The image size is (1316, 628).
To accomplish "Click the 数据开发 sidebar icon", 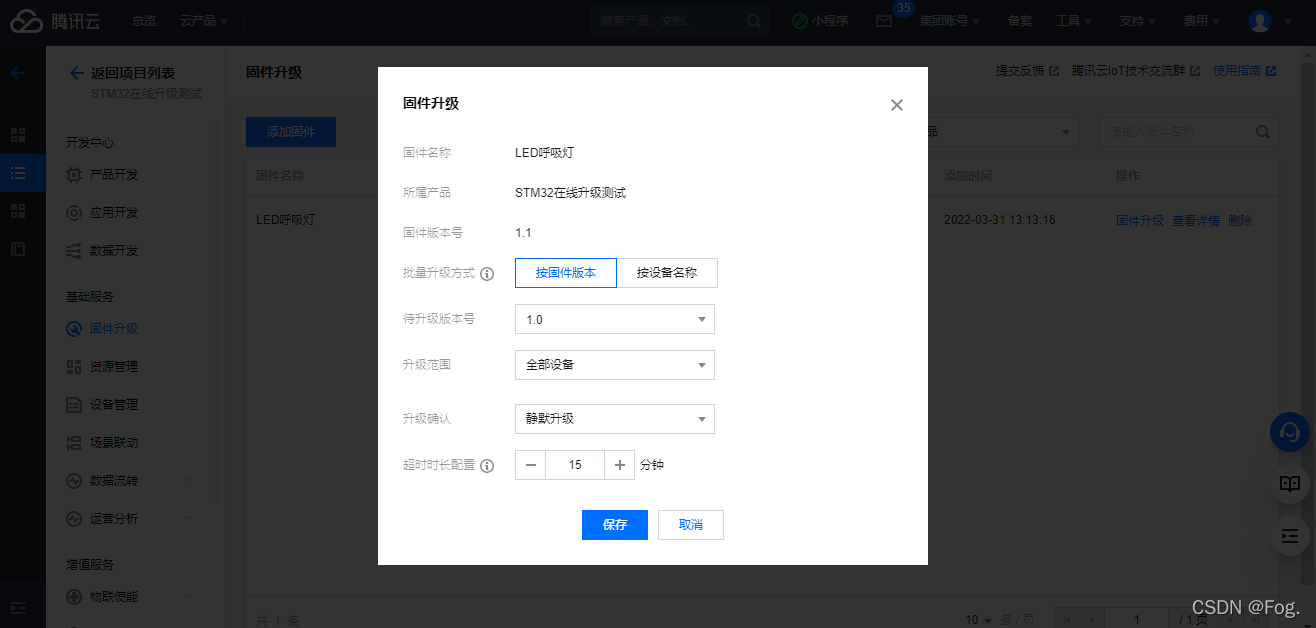I will (x=113, y=250).
